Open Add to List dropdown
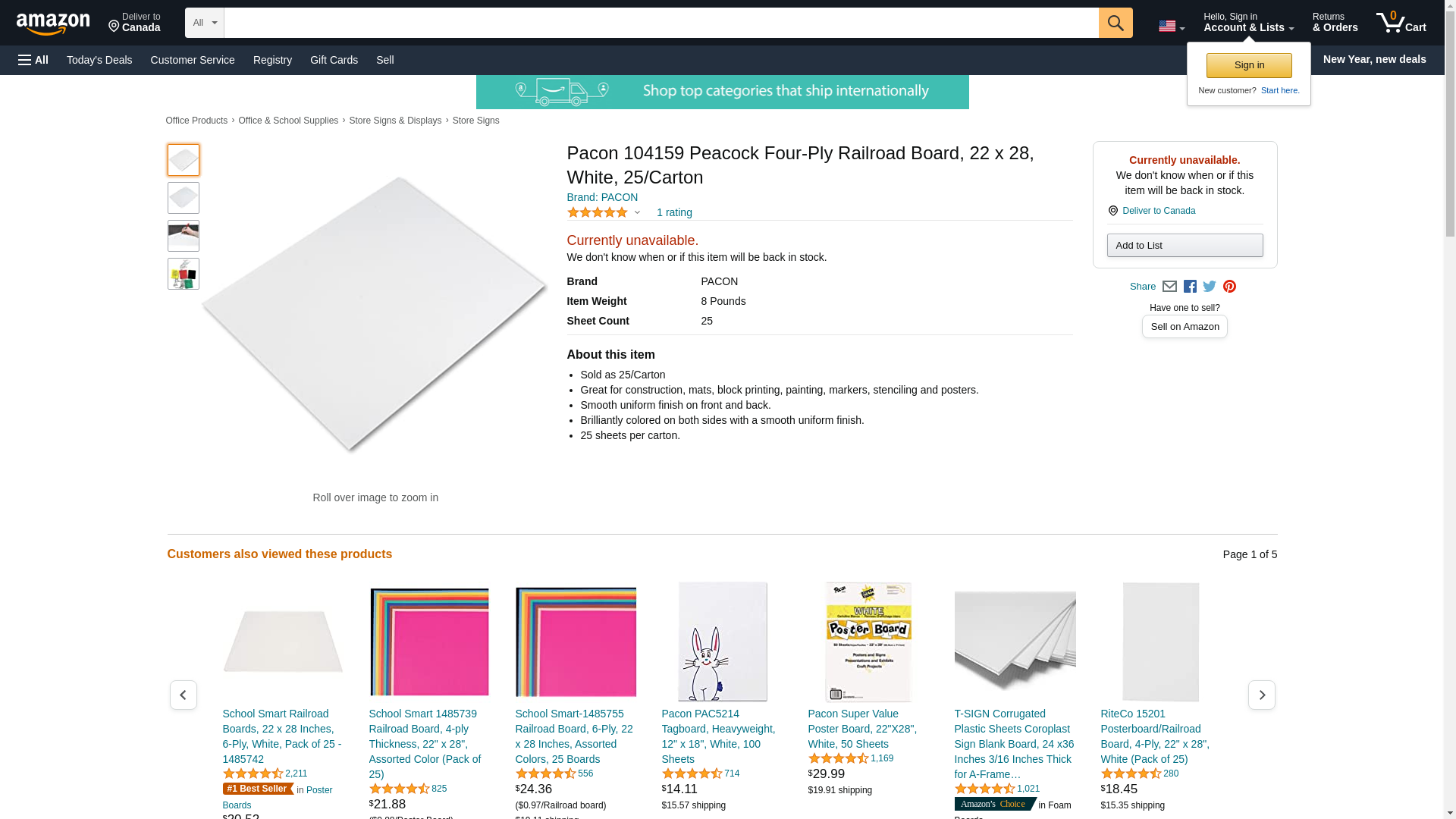The image size is (1456, 819). (1185, 246)
